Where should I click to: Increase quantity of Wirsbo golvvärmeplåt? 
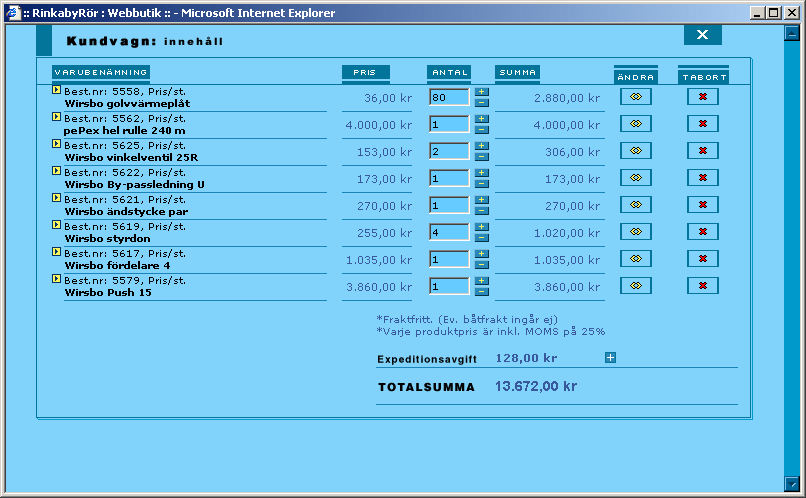click(x=481, y=92)
